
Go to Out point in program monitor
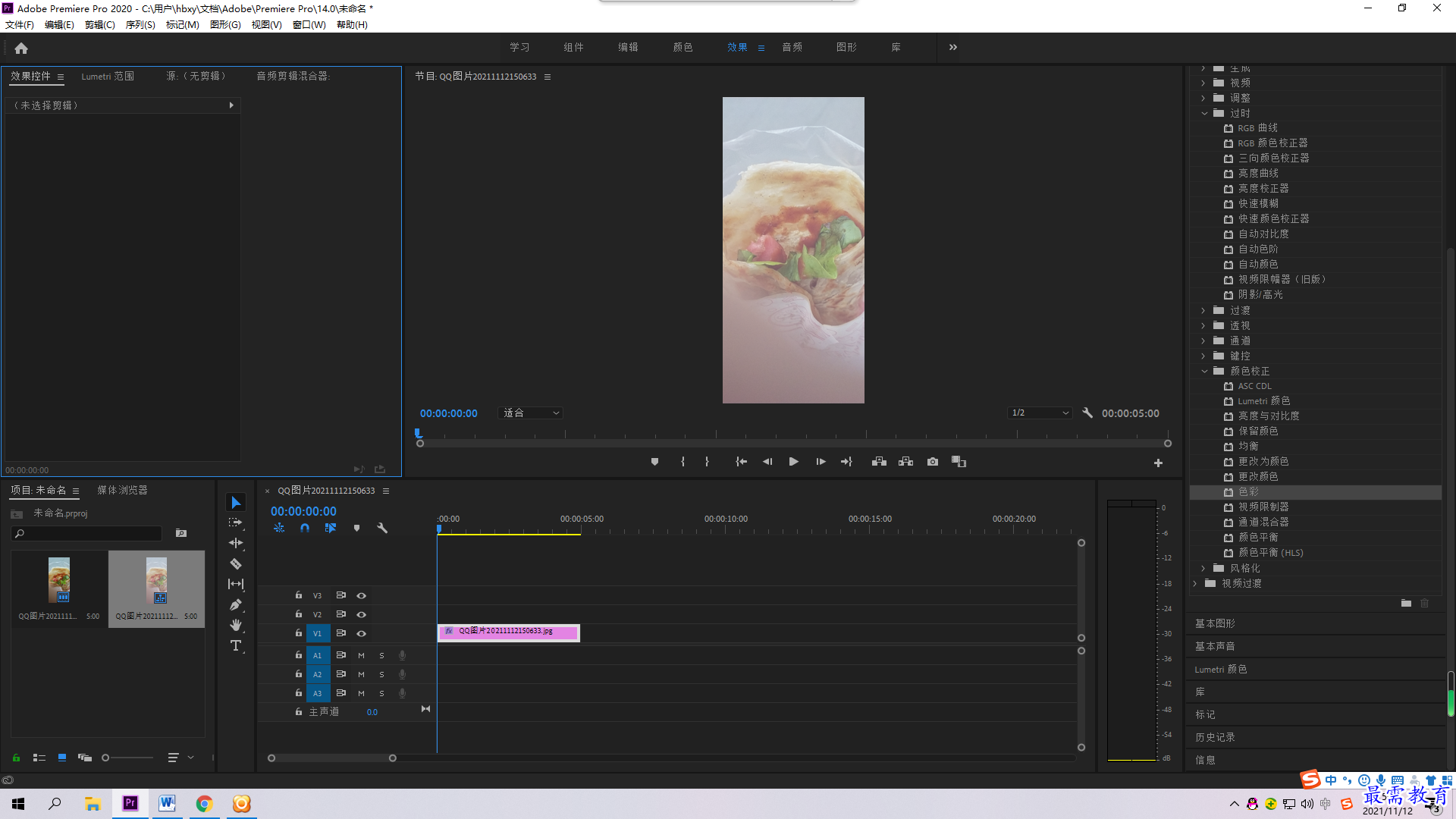[846, 462]
